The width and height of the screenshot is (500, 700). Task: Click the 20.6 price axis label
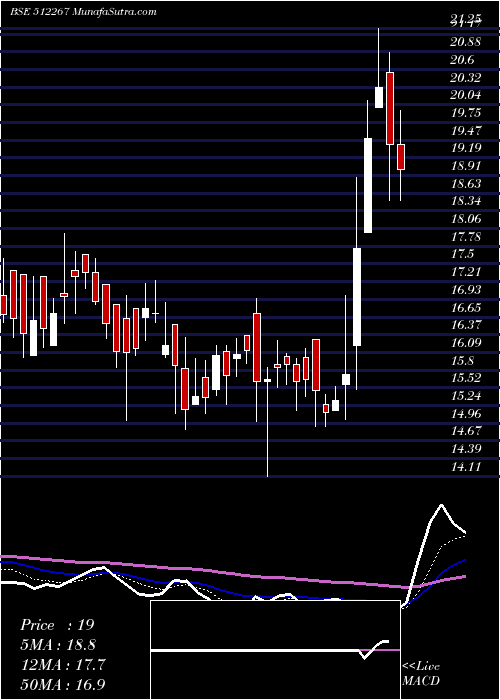tap(462, 60)
